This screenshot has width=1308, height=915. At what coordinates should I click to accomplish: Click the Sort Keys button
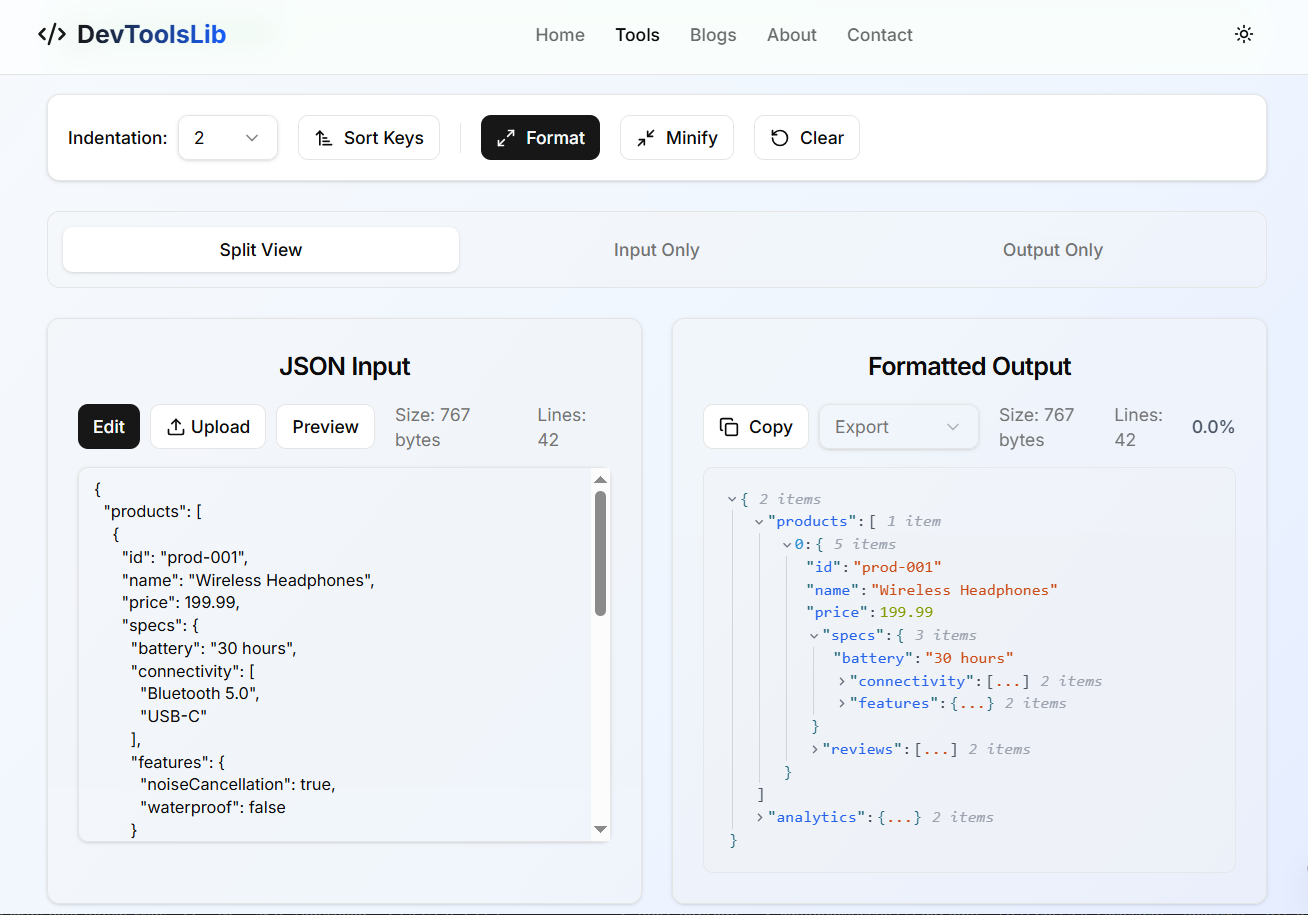pyautogui.click(x=369, y=138)
